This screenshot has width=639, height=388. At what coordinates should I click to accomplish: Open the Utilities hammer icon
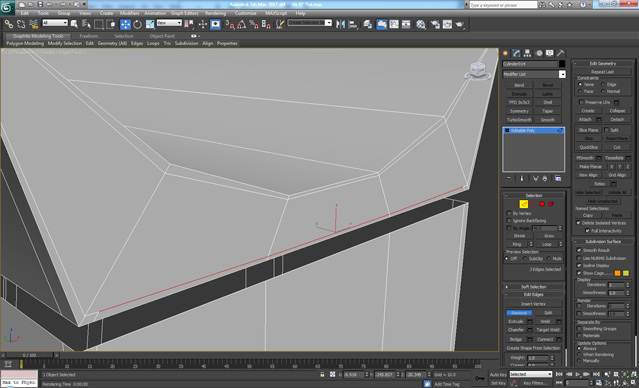click(561, 53)
